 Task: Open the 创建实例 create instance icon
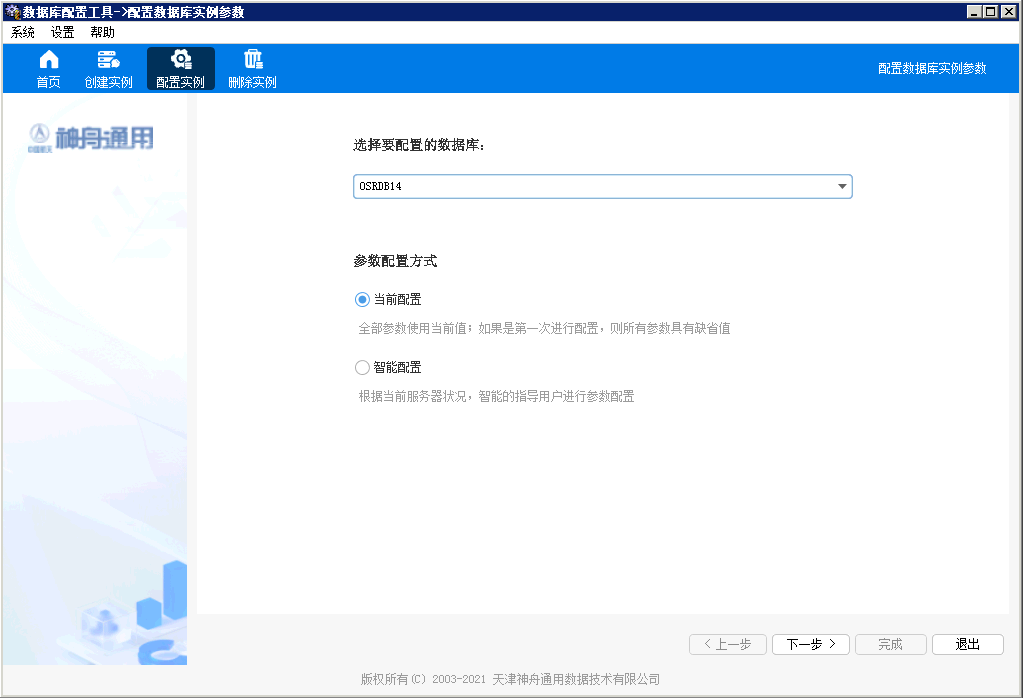tap(108, 60)
